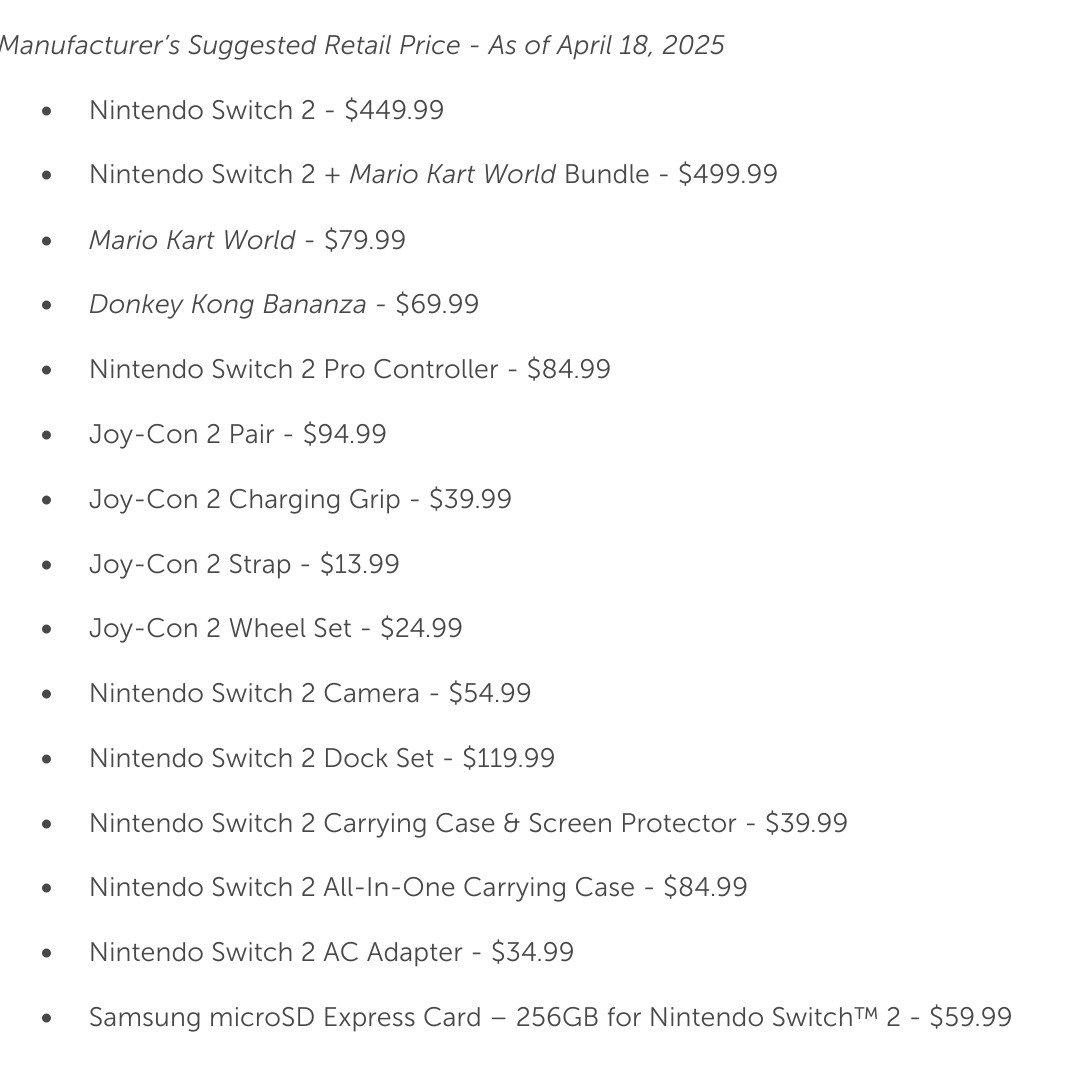The width and height of the screenshot is (1080, 1067).
Task: Select the Nintendo Switch 2 Camera entry
Action: click(310, 693)
